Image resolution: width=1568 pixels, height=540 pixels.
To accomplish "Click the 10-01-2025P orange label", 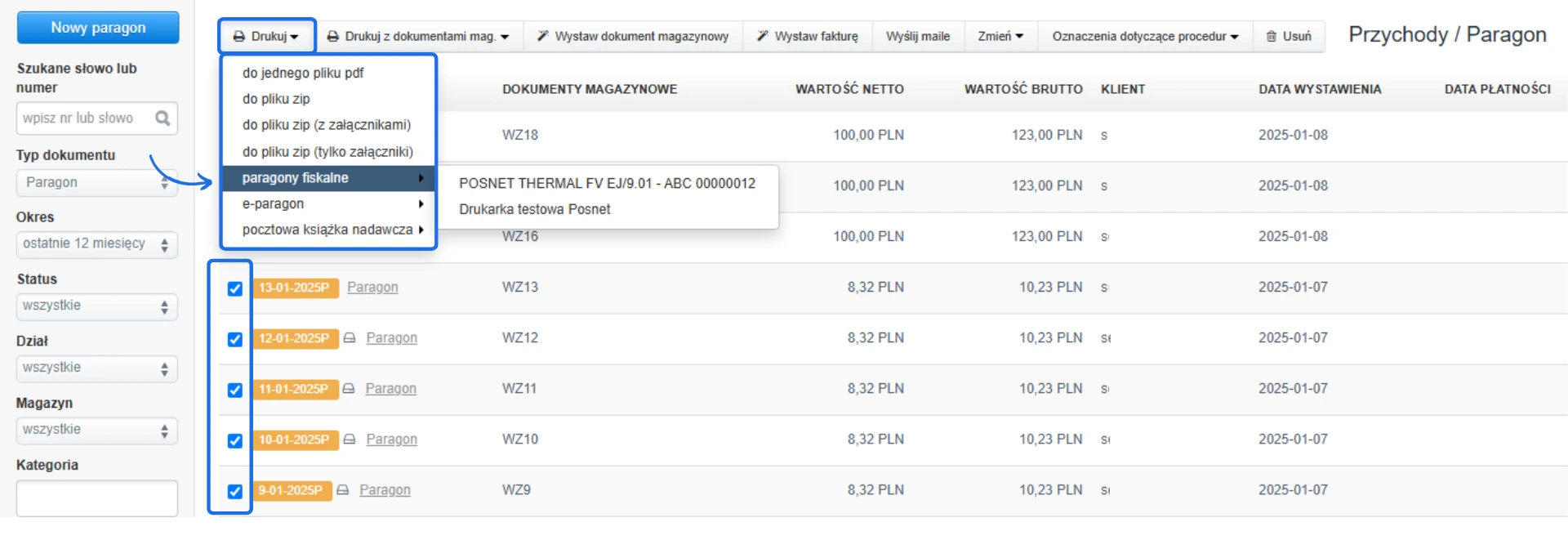I will tap(294, 440).
